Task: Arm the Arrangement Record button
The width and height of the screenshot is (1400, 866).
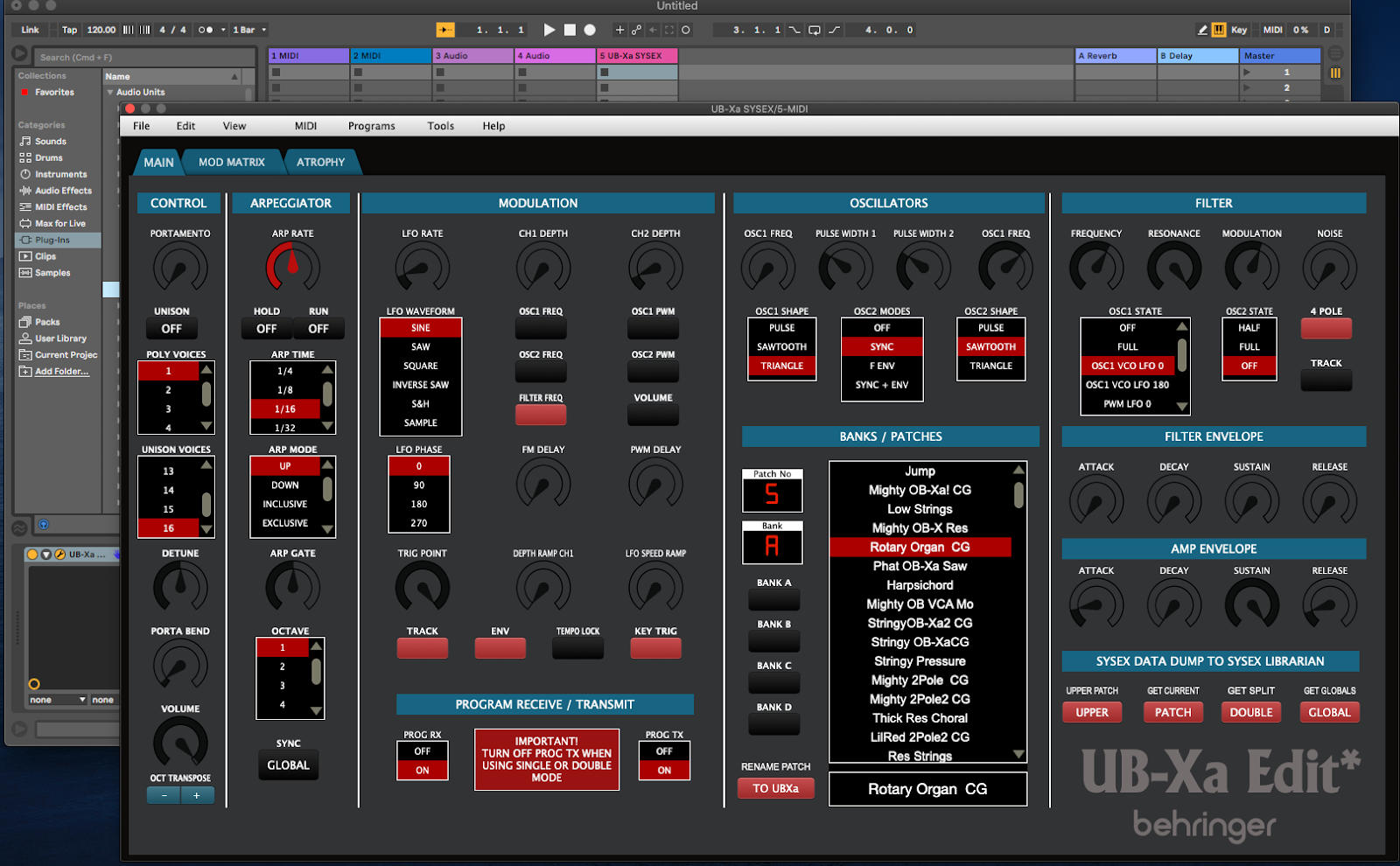Action: [x=590, y=30]
